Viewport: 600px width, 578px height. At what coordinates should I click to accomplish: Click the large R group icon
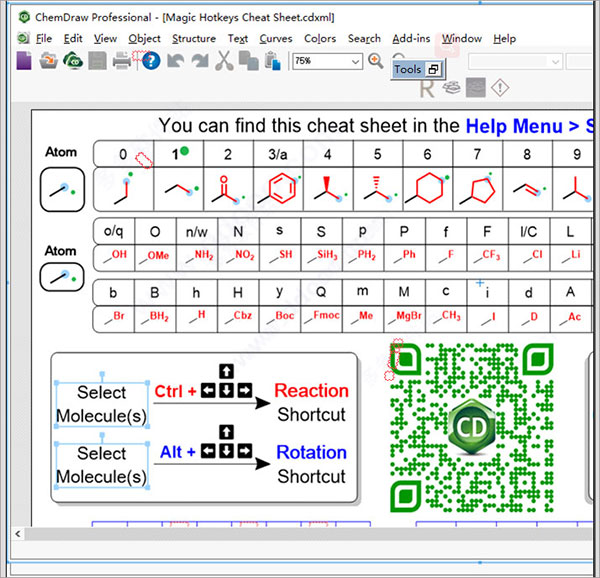(x=427, y=89)
